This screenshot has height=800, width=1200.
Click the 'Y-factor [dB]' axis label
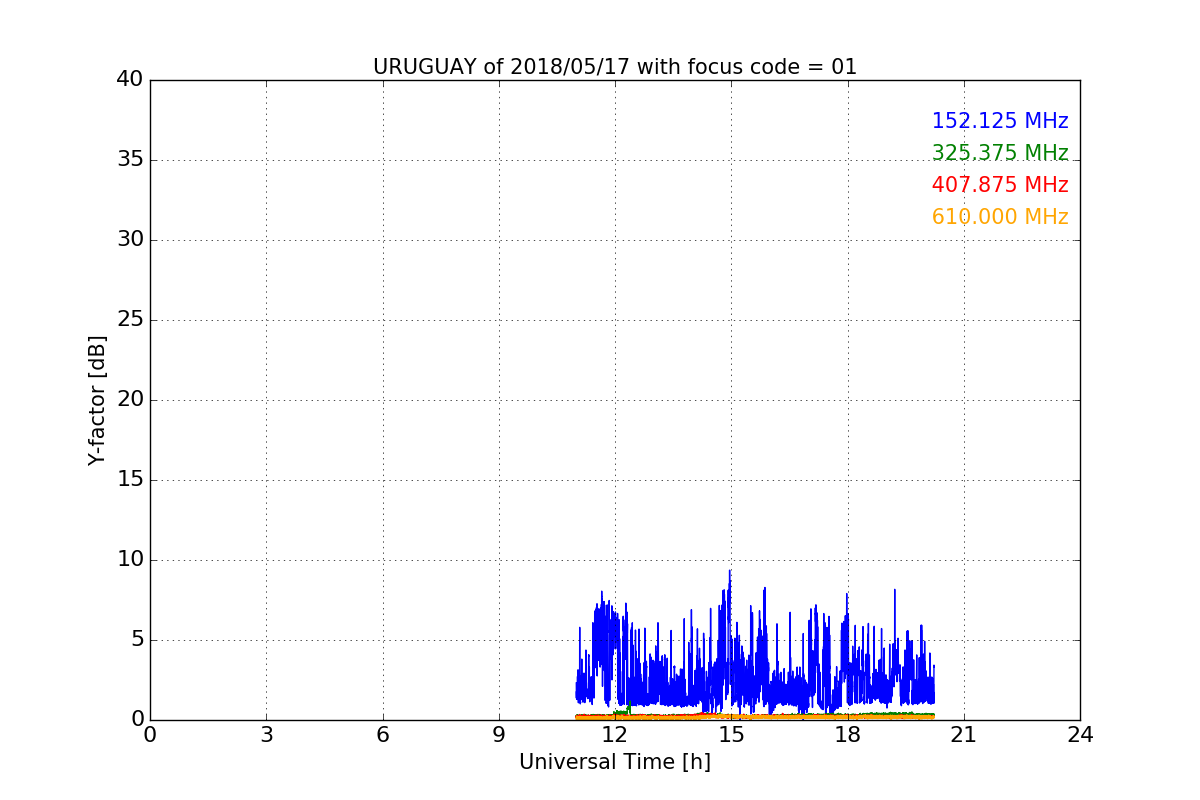pyautogui.click(x=97, y=400)
